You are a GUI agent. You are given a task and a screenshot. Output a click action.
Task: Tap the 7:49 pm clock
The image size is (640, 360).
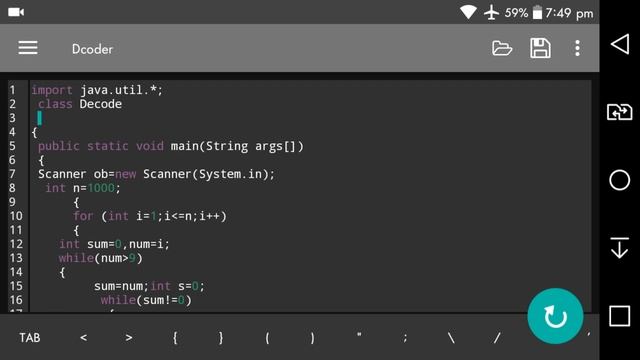click(x=569, y=13)
